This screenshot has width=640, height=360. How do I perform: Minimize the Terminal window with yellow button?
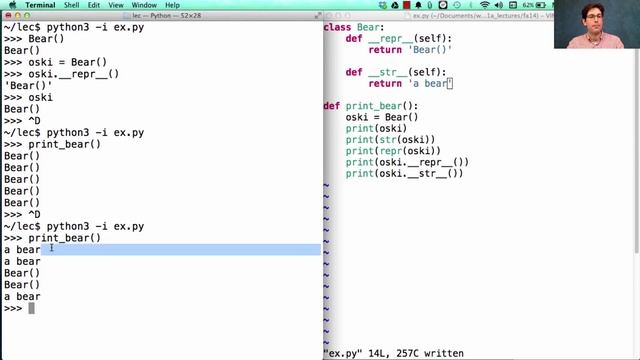pyautogui.click(x=18, y=16)
